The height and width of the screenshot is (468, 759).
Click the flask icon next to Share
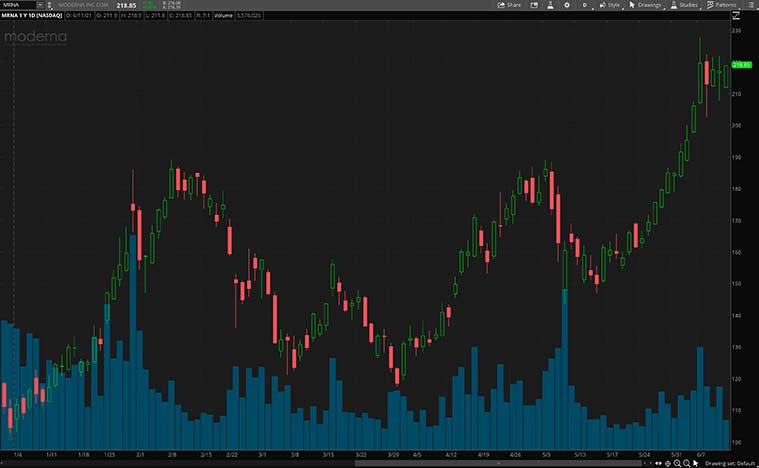549,5
